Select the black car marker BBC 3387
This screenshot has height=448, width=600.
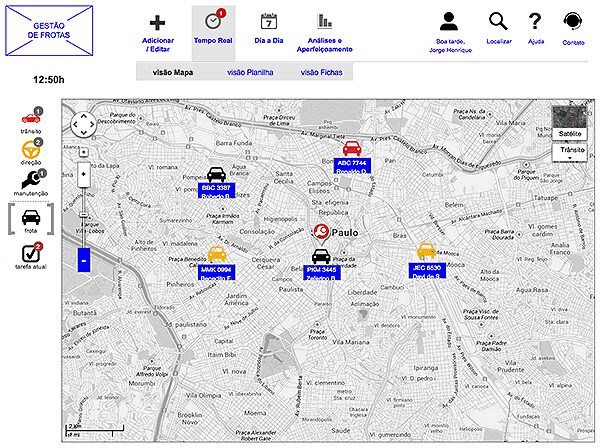pyautogui.click(x=216, y=174)
